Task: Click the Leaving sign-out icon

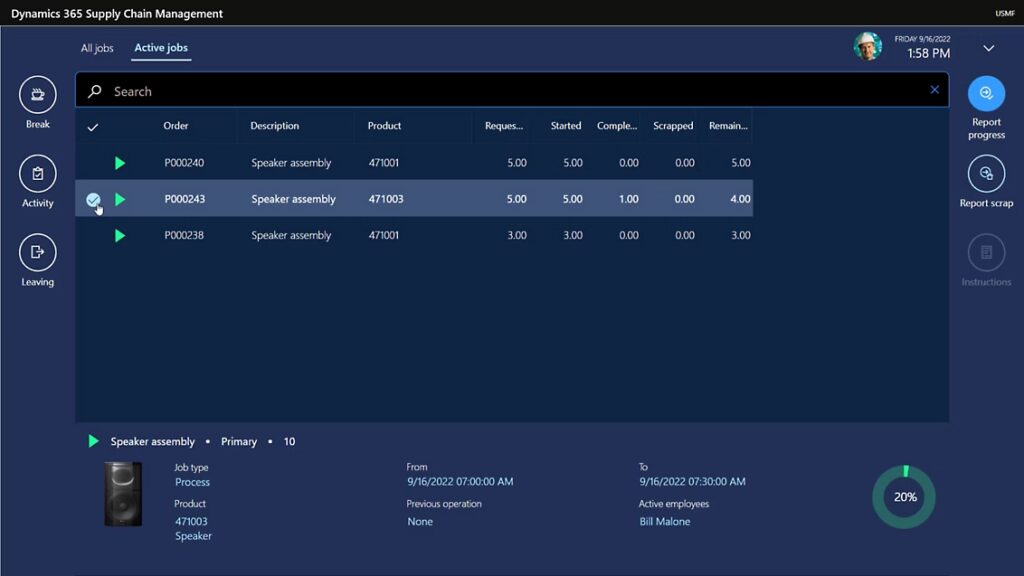Action: [x=38, y=252]
